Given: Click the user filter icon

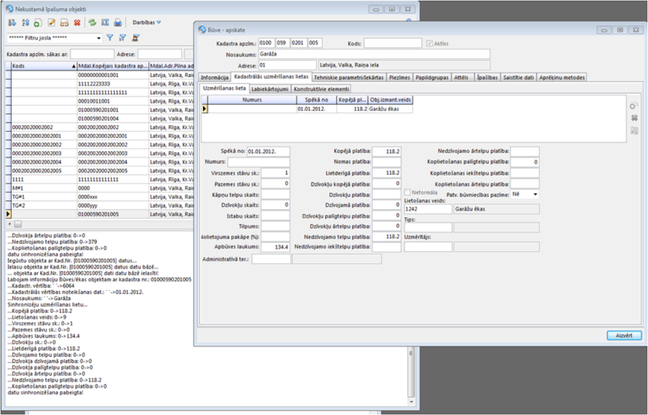Looking at the screenshot, I should [135, 38].
